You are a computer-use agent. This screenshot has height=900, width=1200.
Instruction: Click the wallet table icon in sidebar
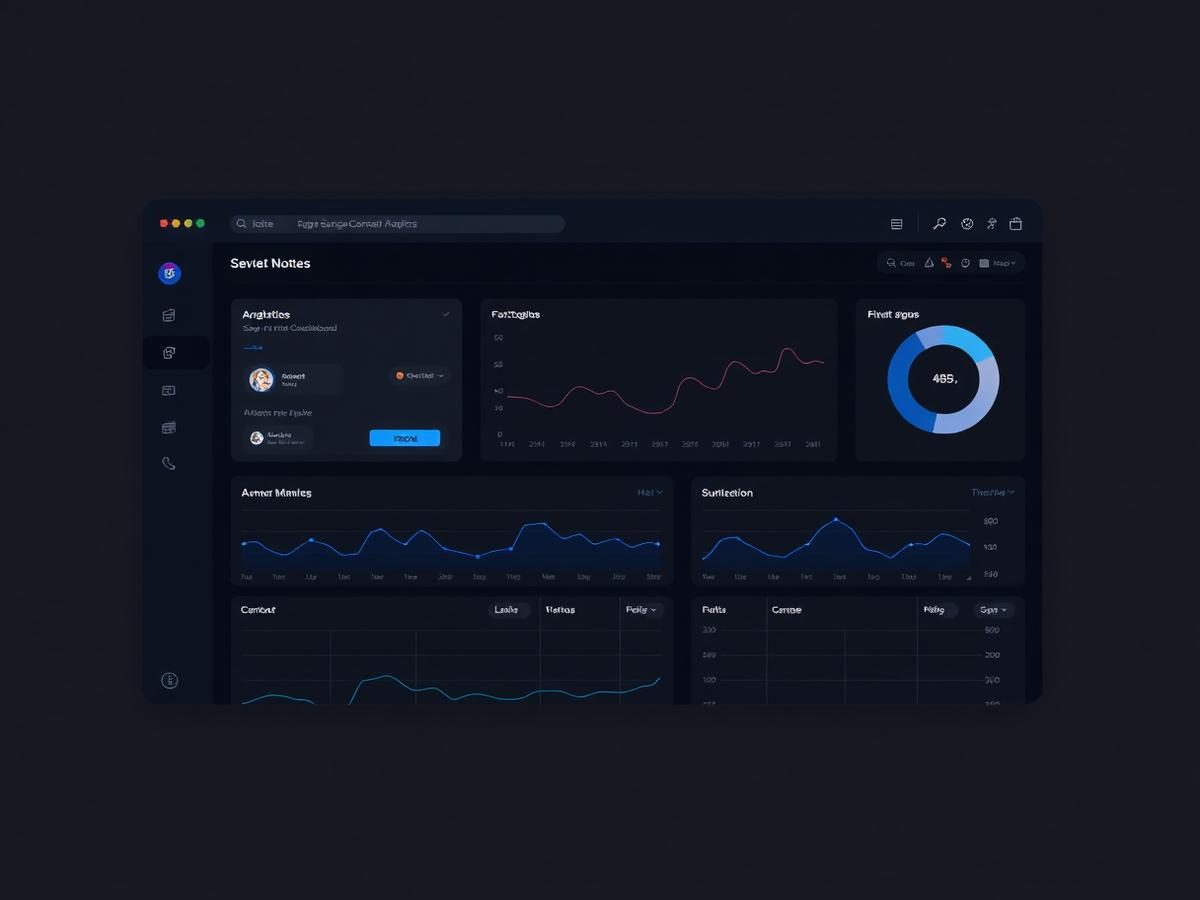coord(169,428)
